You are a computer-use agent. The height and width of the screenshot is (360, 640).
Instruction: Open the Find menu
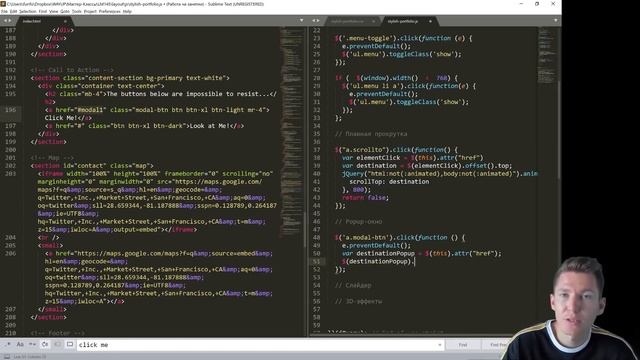(42, 11)
